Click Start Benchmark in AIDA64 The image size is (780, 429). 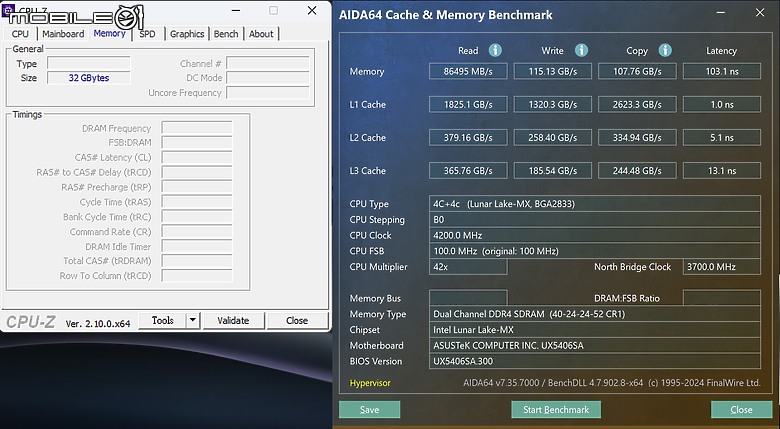[x=556, y=410]
